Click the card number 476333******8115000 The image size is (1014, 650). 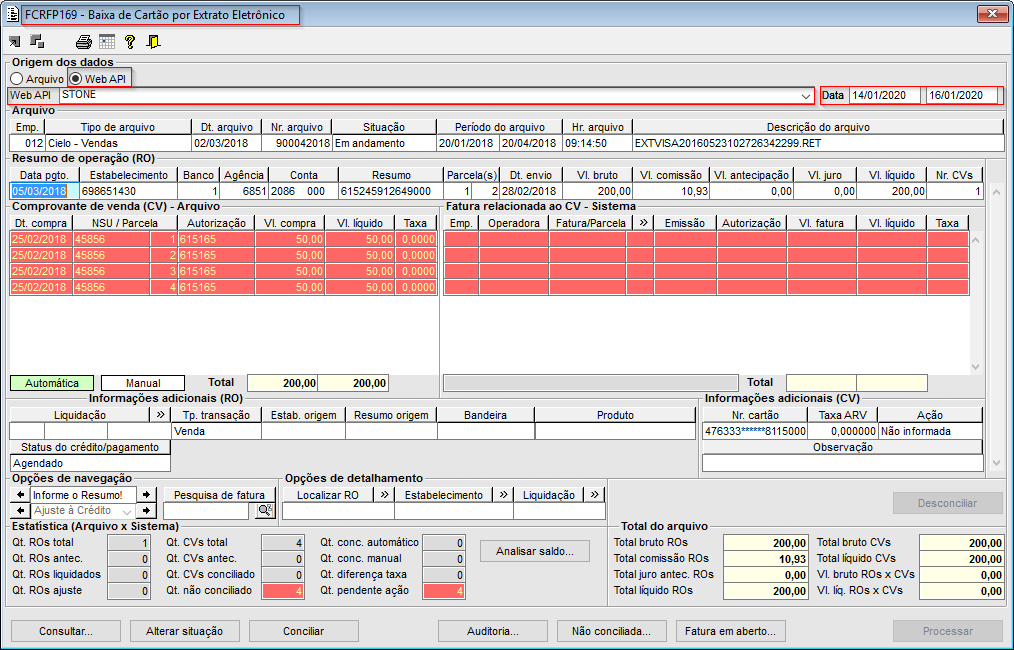pos(755,431)
